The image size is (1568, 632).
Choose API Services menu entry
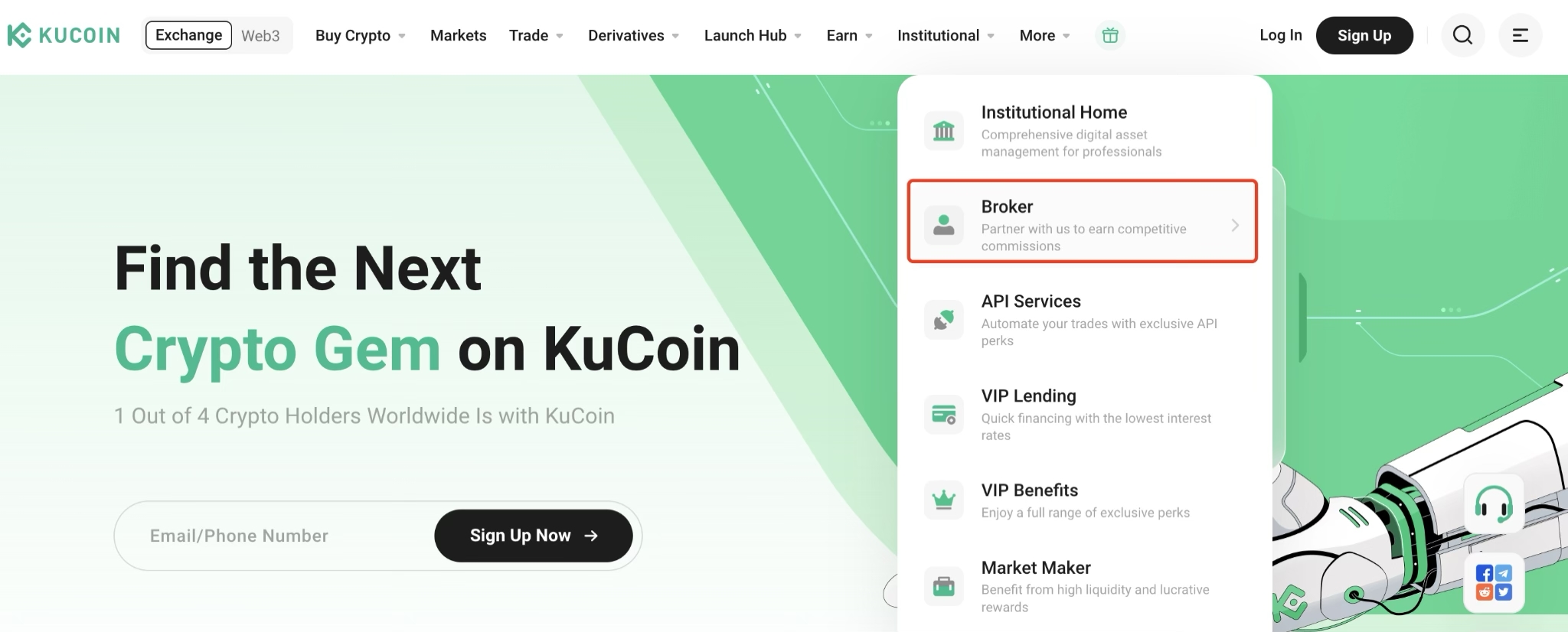click(1082, 319)
